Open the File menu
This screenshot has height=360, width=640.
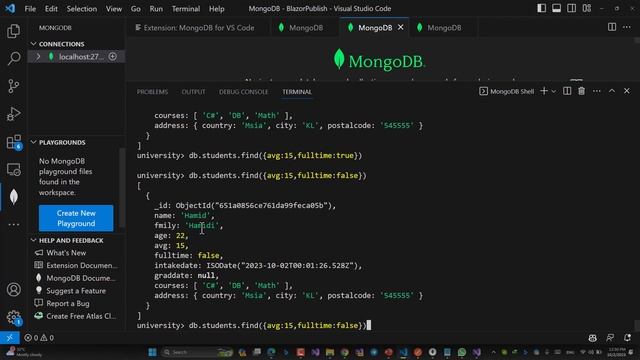coord(30,9)
